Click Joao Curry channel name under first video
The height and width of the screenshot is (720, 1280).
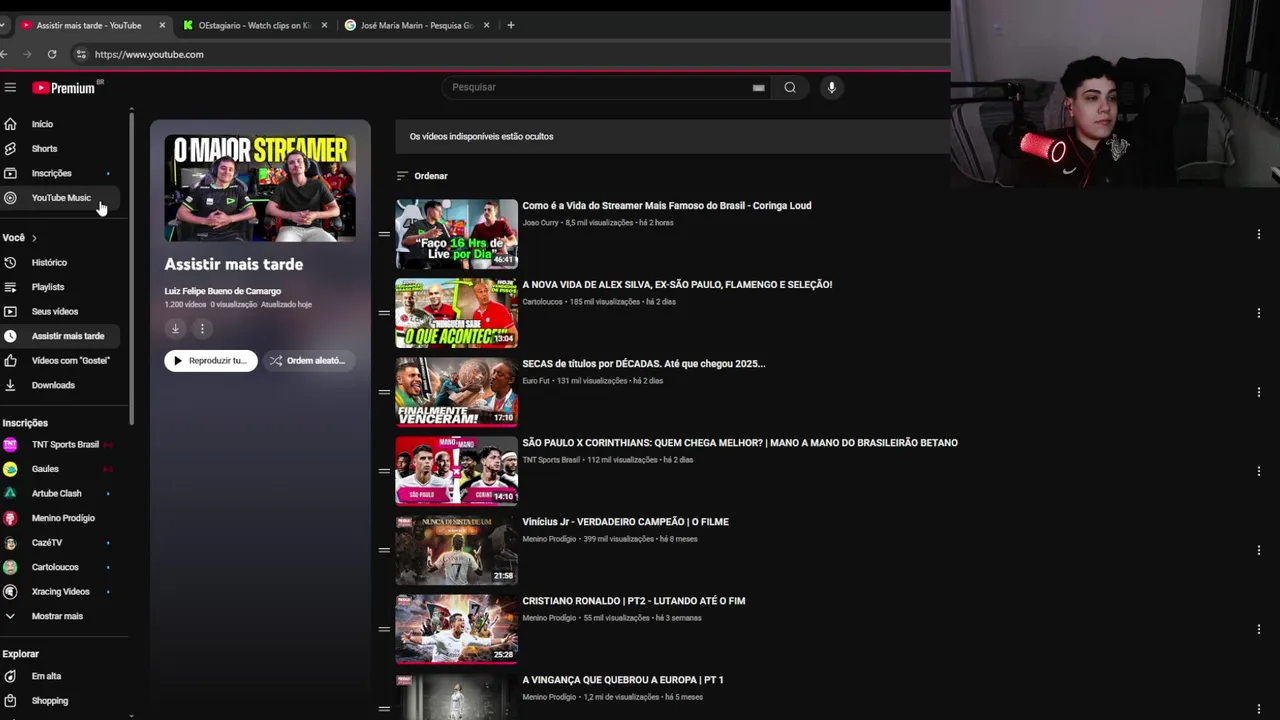[x=540, y=223]
